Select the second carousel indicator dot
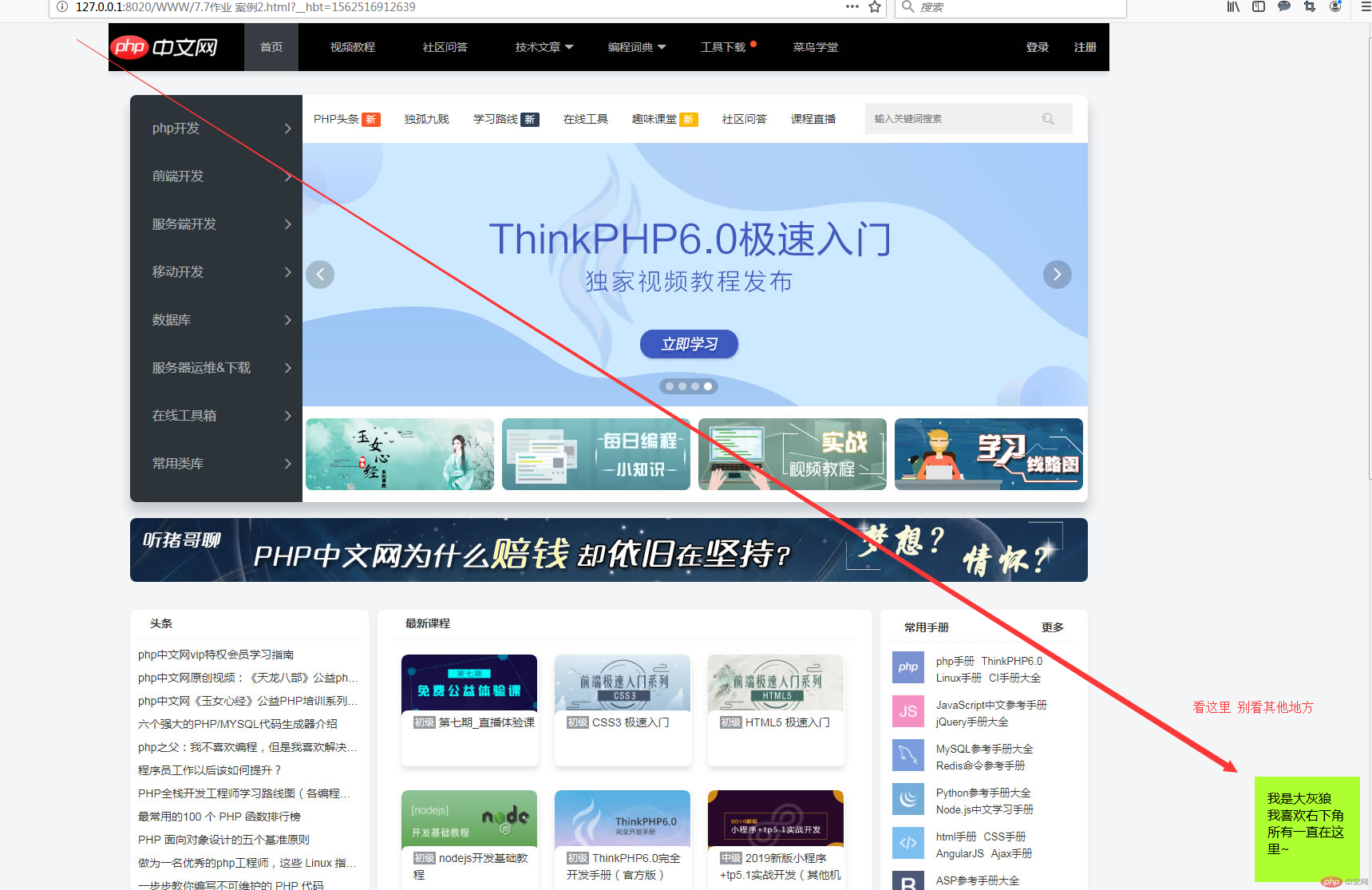 (682, 386)
